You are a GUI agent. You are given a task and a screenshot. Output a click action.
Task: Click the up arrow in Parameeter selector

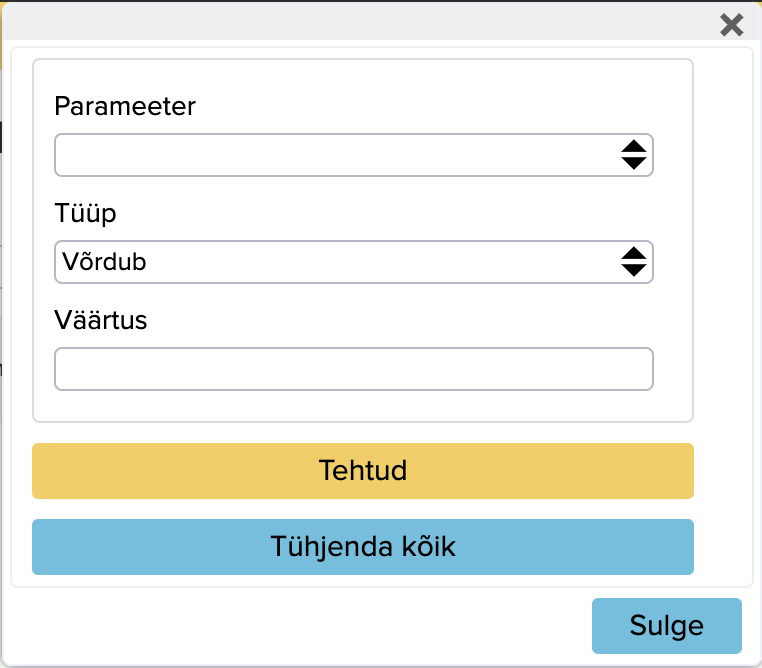point(633,147)
